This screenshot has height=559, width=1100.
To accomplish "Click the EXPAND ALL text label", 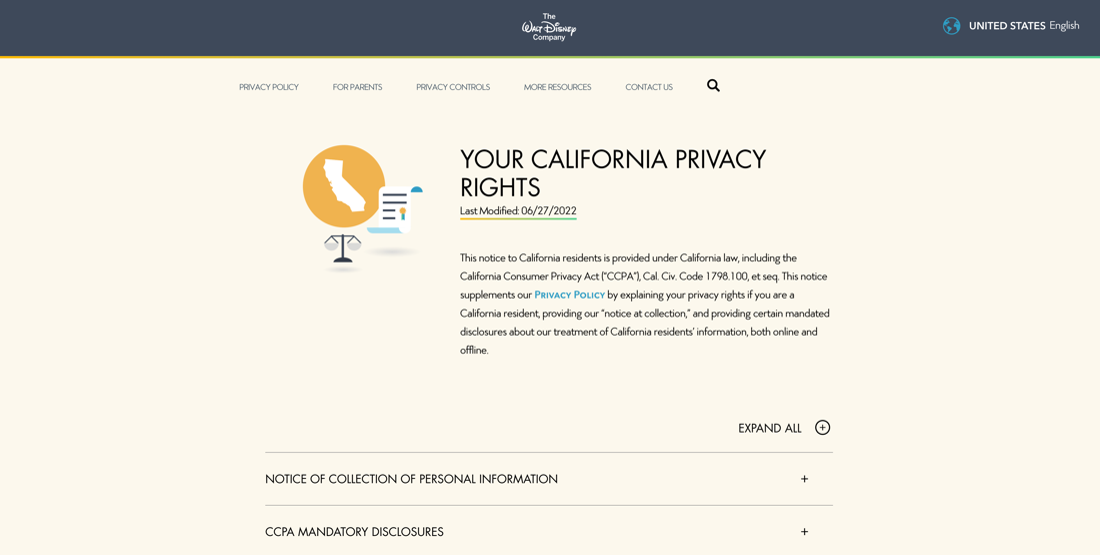I will click(x=770, y=428).
